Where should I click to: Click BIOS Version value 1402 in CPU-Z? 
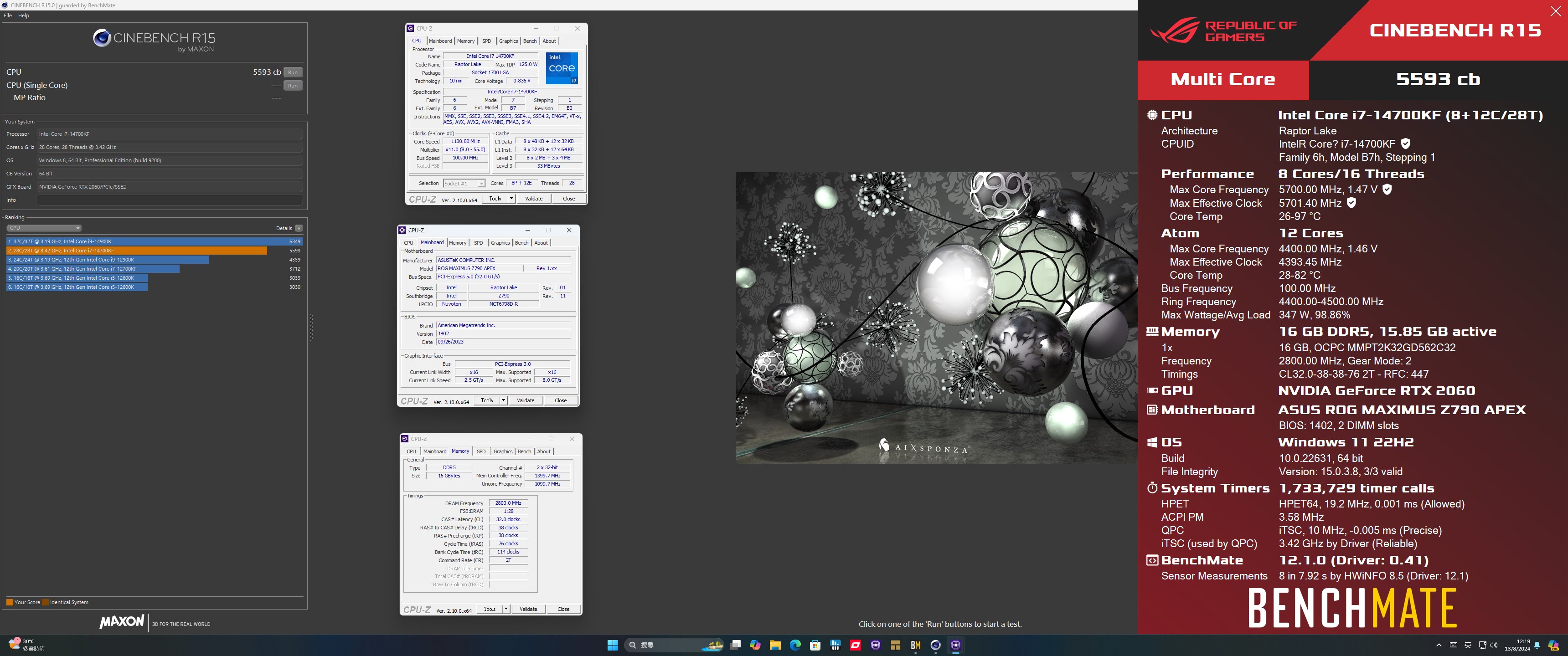[x=503, y=333]
